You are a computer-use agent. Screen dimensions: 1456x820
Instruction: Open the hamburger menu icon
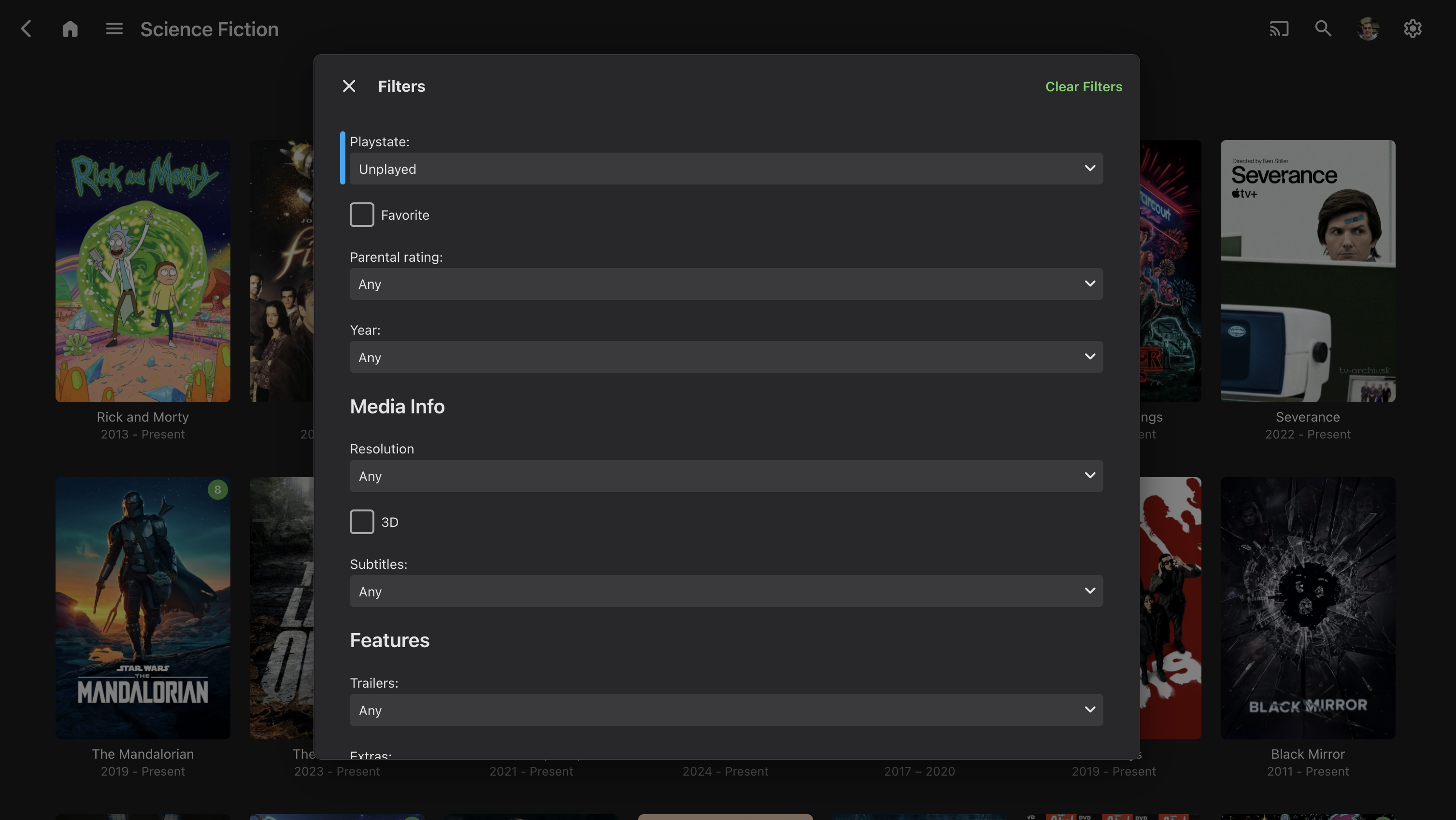point(114,29)
